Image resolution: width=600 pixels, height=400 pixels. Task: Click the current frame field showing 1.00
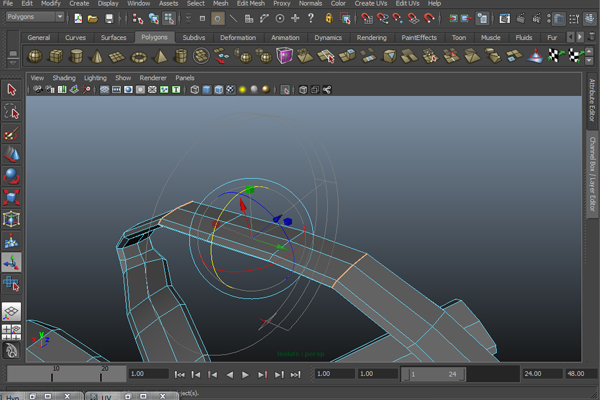(x=148, y=374)
